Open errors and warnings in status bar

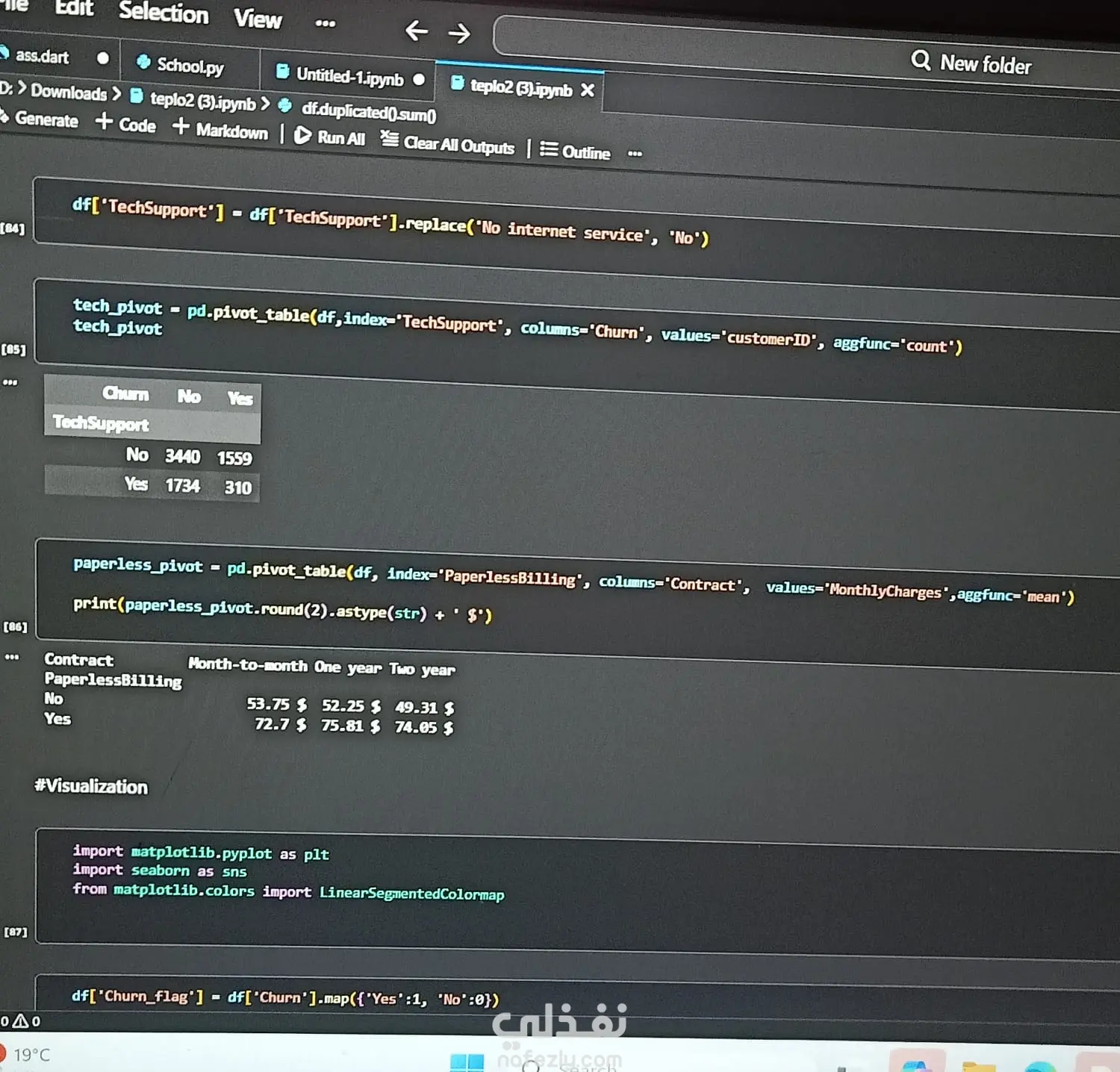[20, 1020]
